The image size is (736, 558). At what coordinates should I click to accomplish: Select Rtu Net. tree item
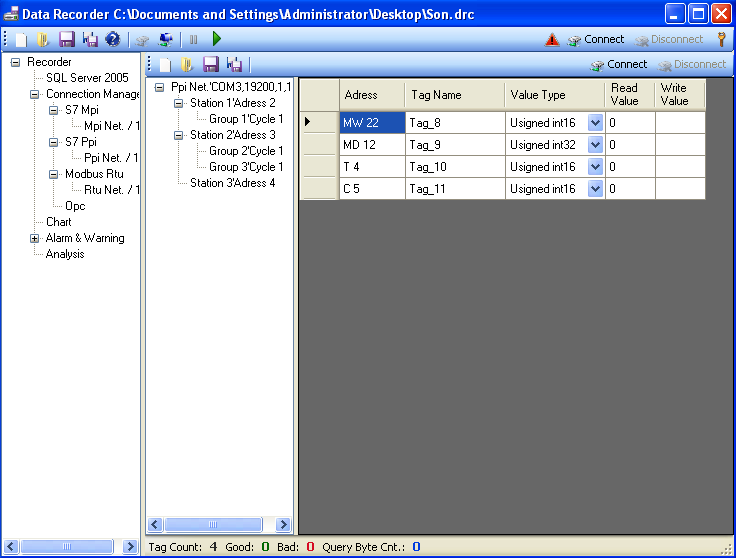pos(111,190)
